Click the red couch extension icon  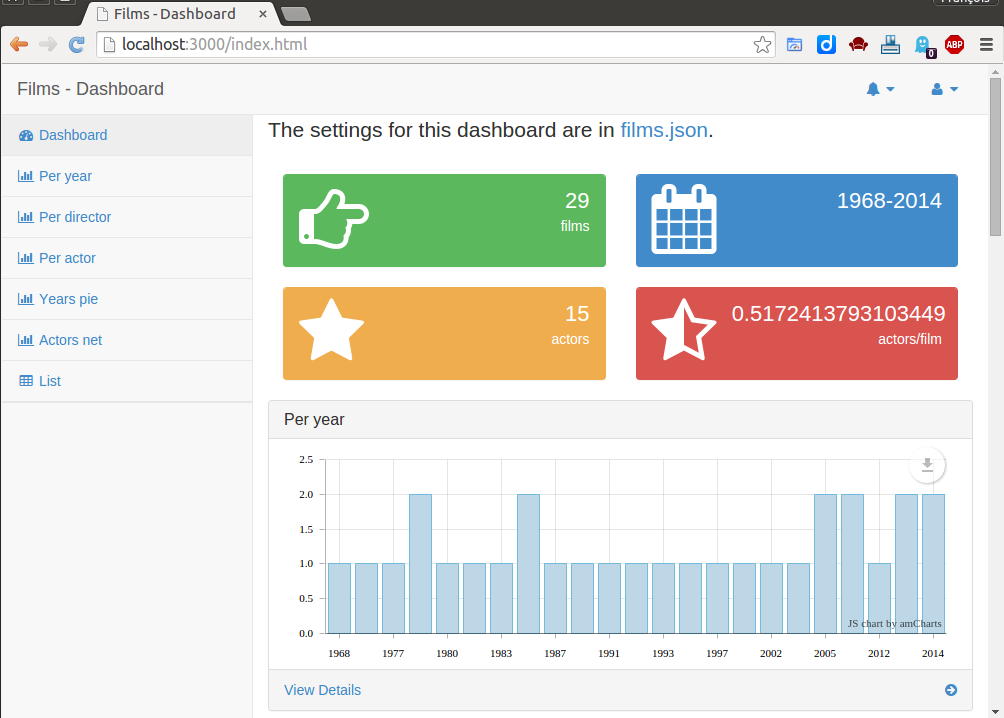point(858,44)
